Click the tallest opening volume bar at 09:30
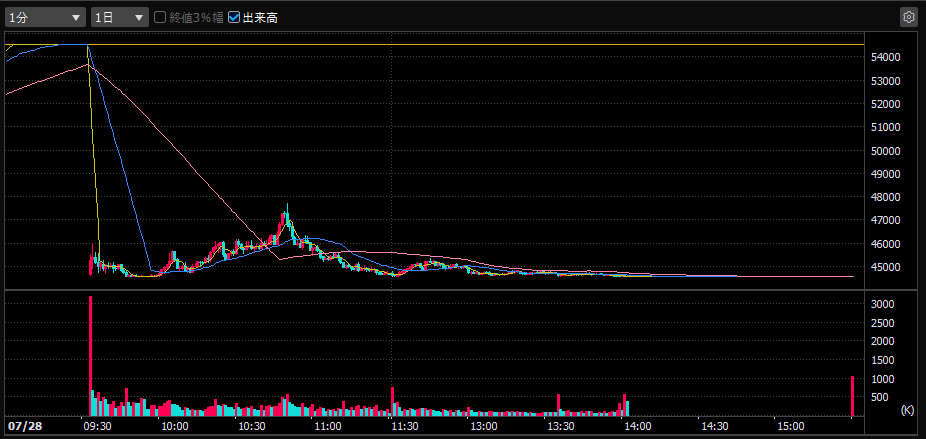Viewport: 926px width, 439px height. pos(90,356)
